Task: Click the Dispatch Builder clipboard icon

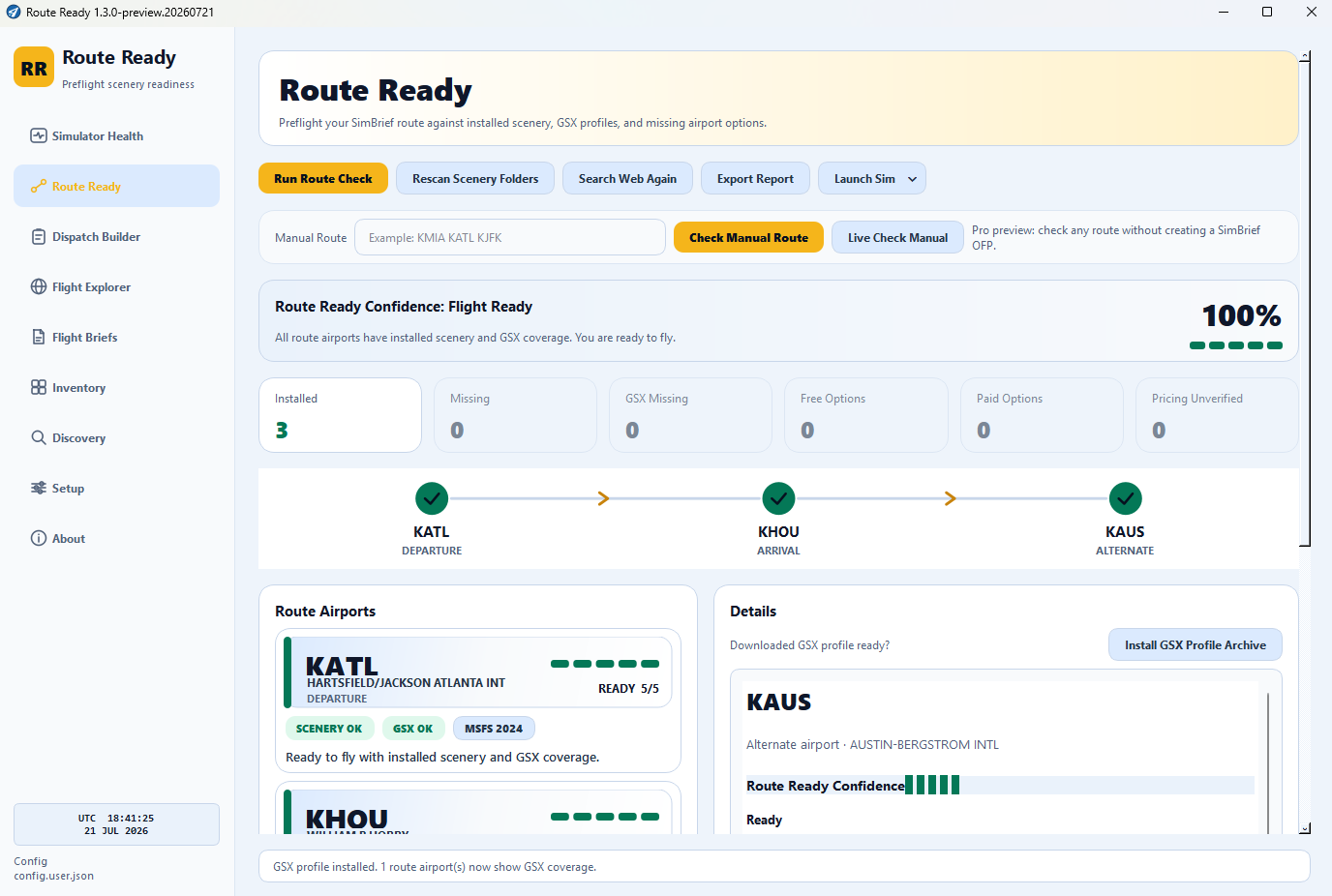Action: 39,236
